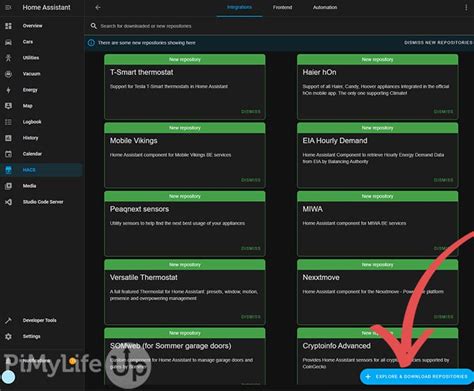Click the Home Assistant title text
474x391 pixels.
click(46, 7)
